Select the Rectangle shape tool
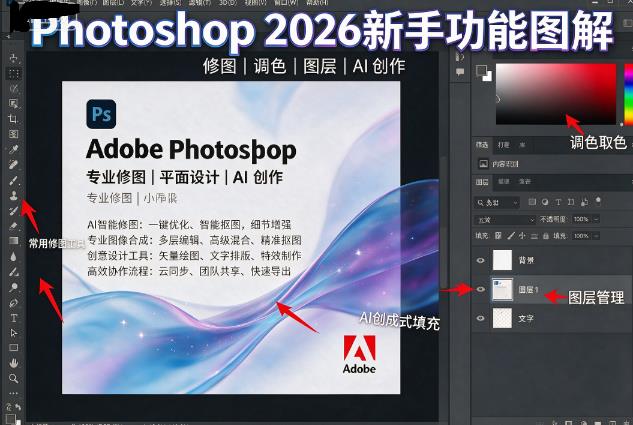The image size is (633, 425). coord(14,348)
